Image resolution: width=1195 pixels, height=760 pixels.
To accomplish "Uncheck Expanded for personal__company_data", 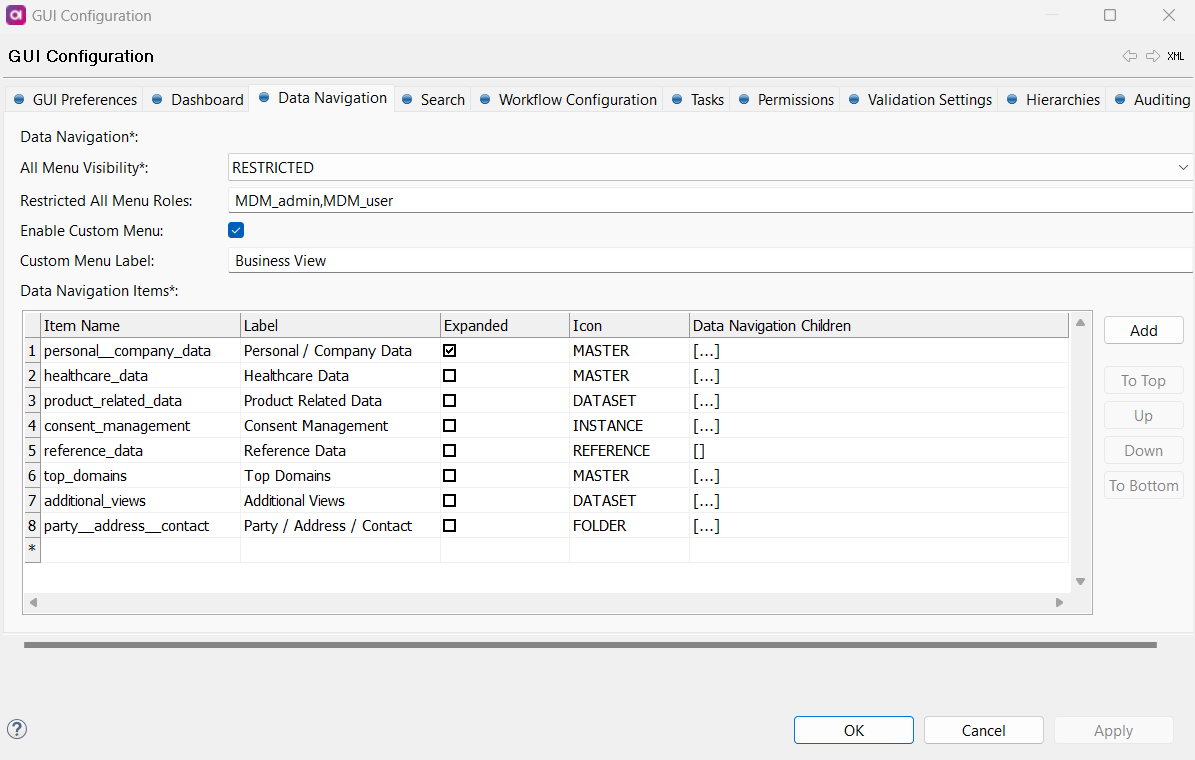I will (449, 350).
